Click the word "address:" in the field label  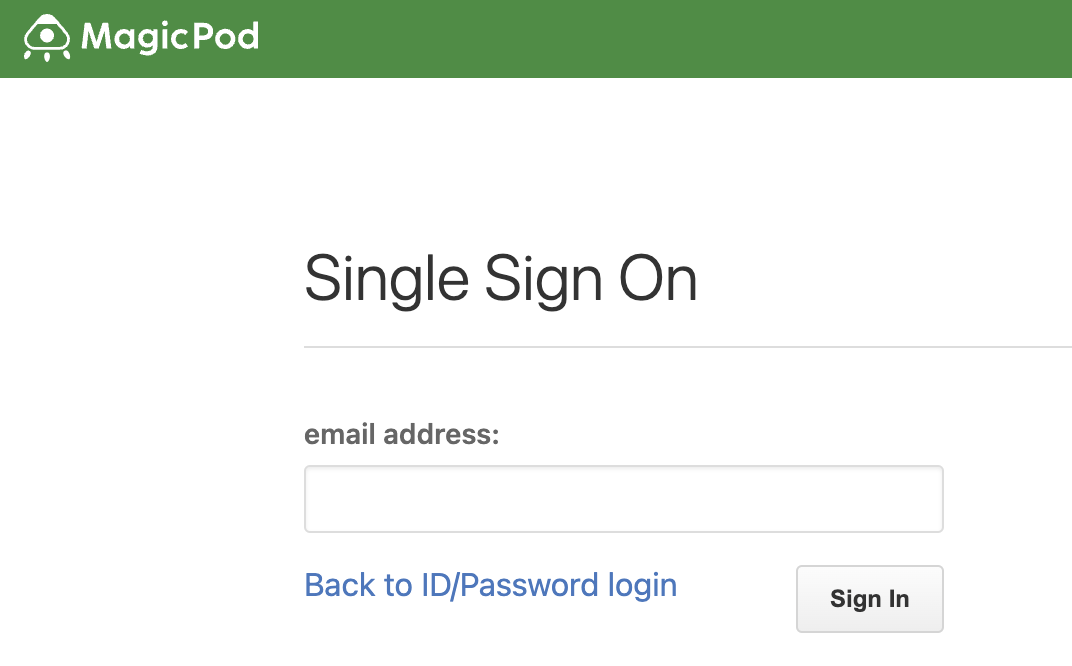[x=441, y=434]
